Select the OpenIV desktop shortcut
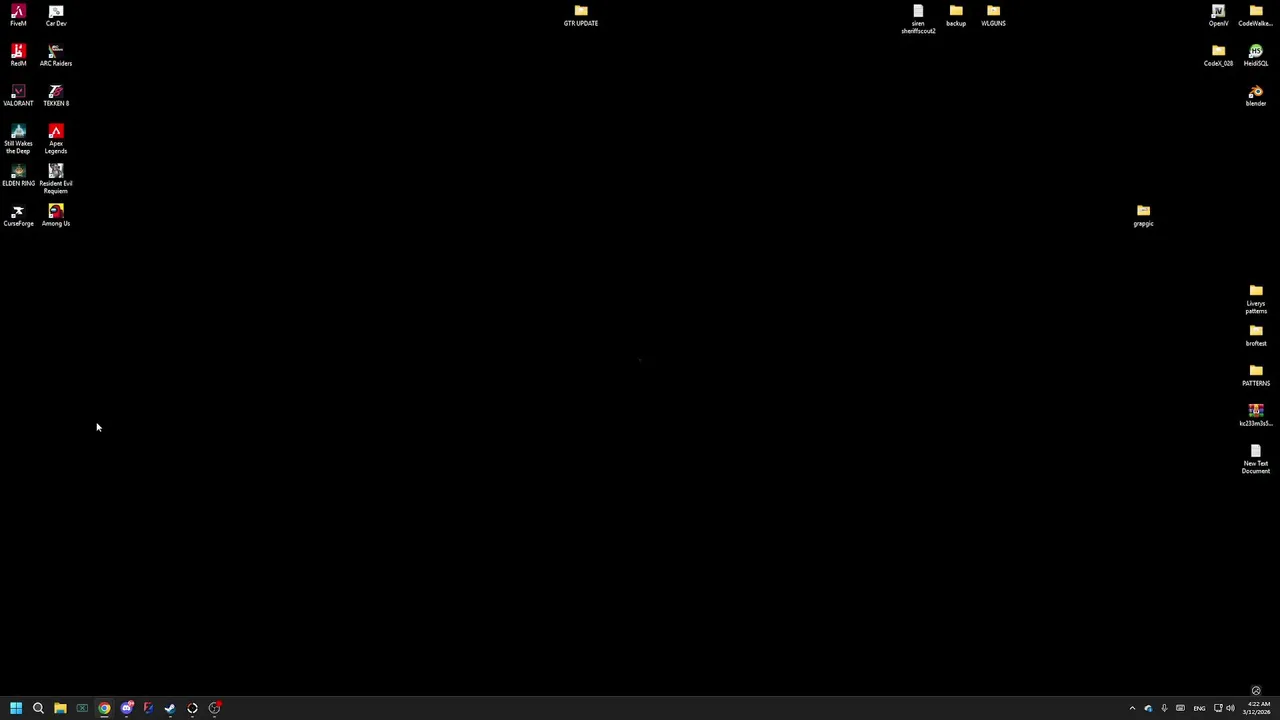 click(1218, 15)
